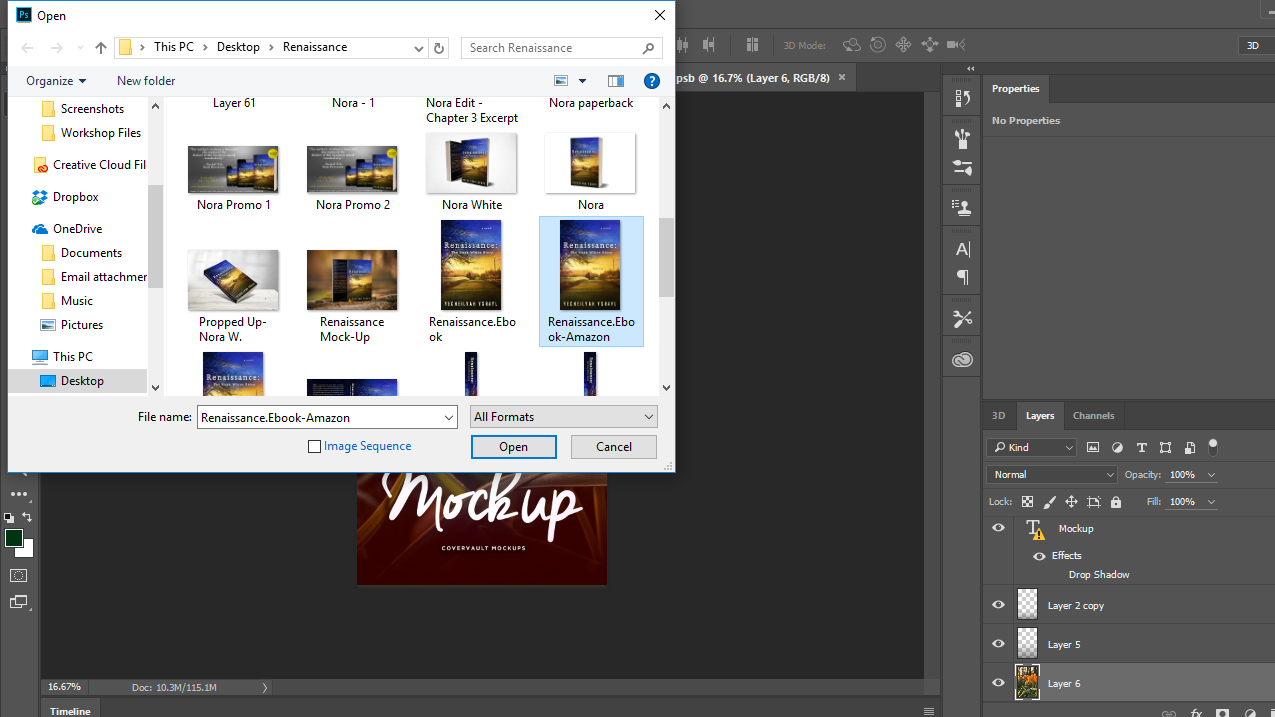Open the Character panel icon
This screenshot has width=1275, height=717.
(x=962, y=249)
